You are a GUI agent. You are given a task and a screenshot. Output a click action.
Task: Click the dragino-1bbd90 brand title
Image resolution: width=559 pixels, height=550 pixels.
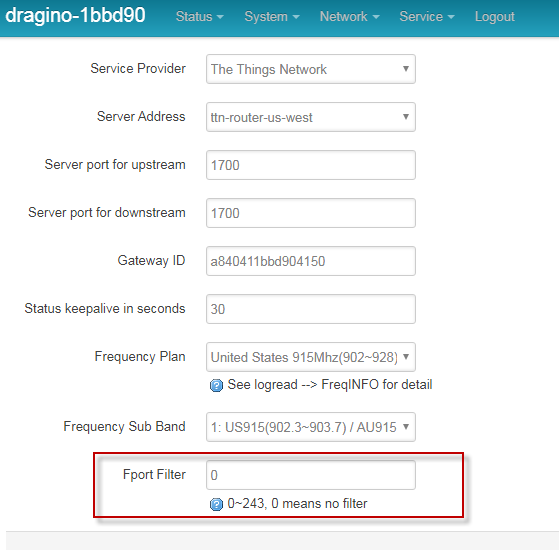coord(75,15)
